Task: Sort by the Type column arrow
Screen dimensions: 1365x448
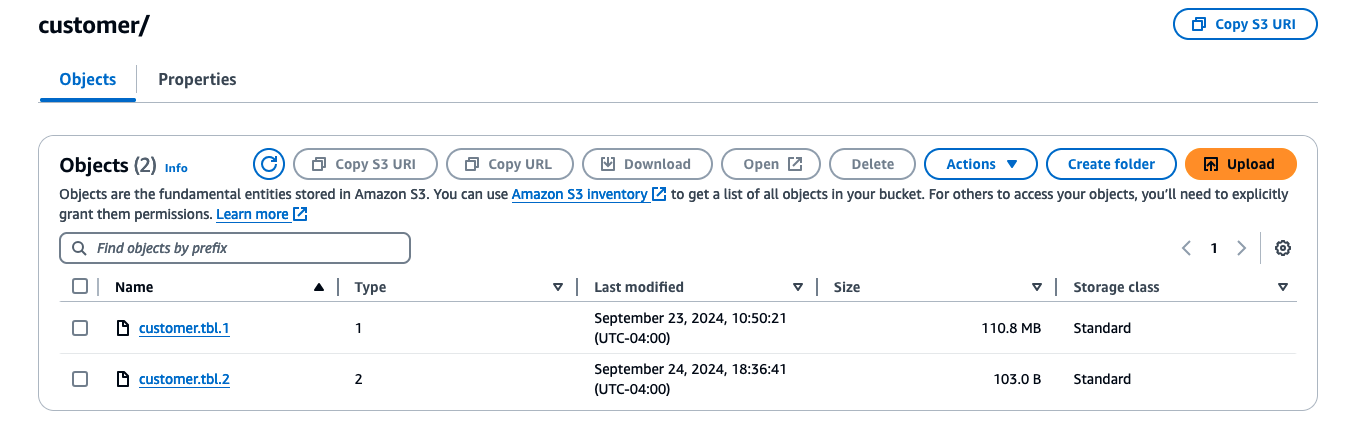Action: (x=558, y=287)
